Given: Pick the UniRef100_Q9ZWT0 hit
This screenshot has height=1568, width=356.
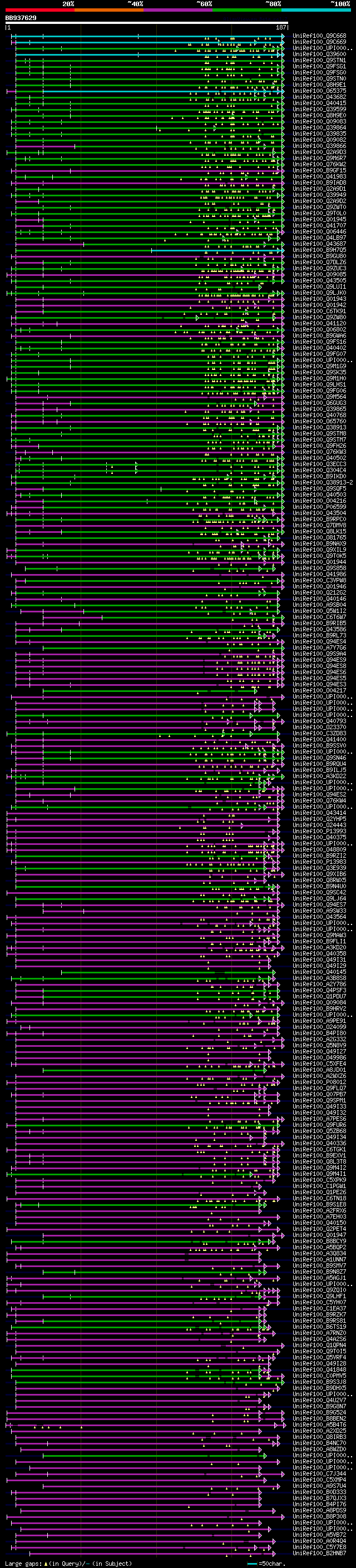Looking at the screenshot, I should [319, 207].
